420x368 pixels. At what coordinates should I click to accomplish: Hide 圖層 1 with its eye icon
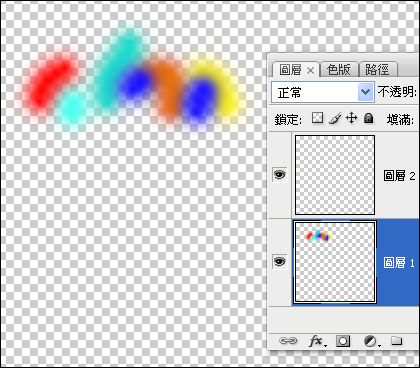[x=279, y=261]
